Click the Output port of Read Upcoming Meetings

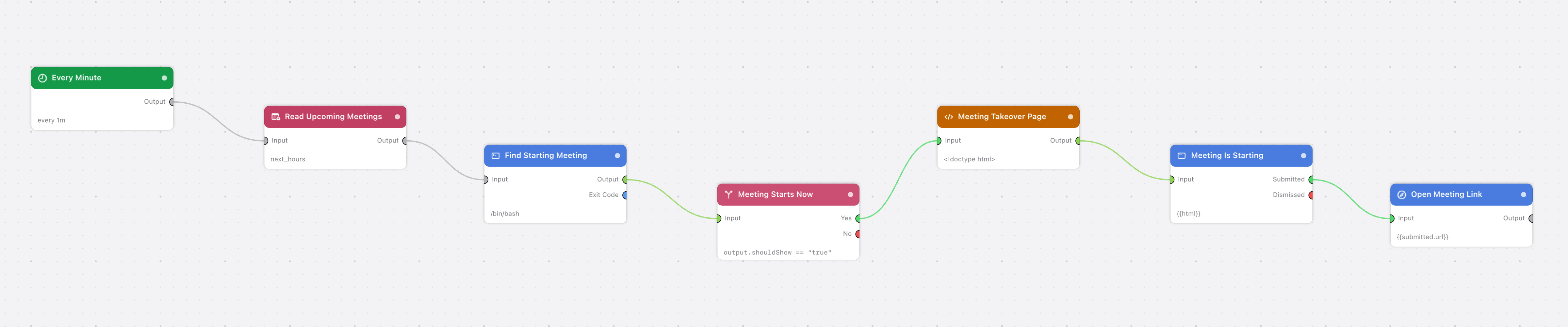[405, 141]
